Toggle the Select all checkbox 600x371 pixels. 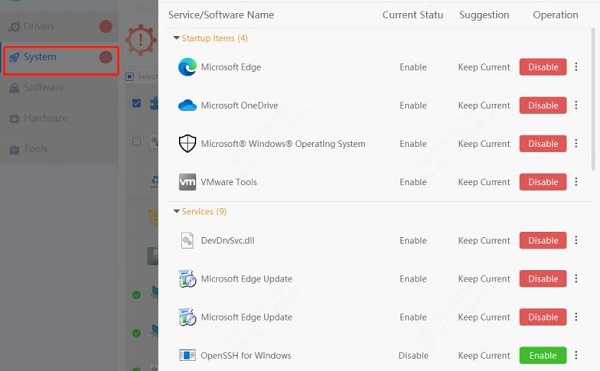pyautogui.click(x=129, y=77)
